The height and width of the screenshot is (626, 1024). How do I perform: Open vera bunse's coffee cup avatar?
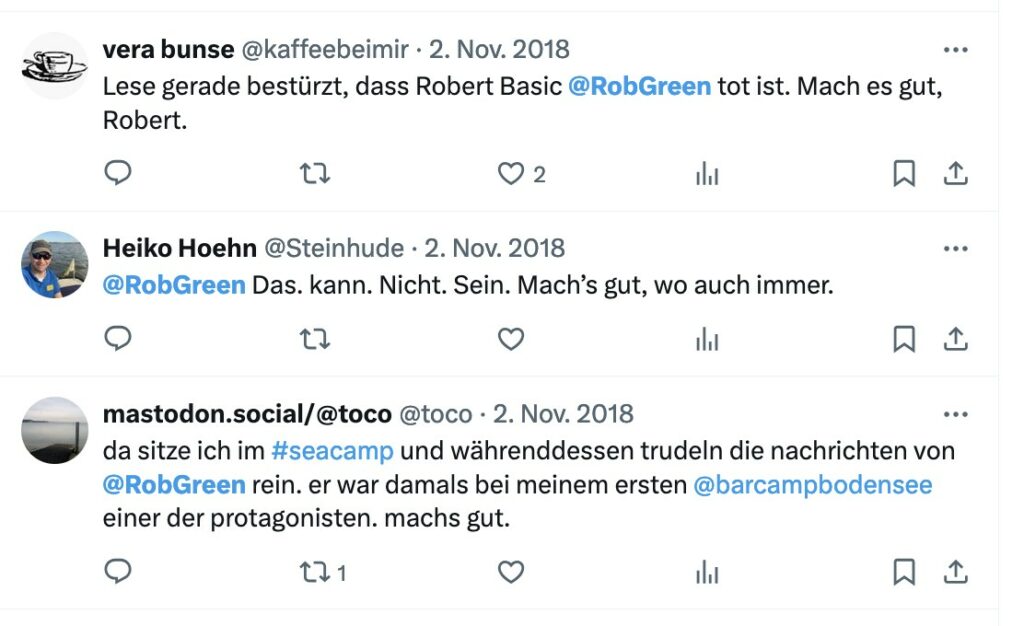[54, 65]
